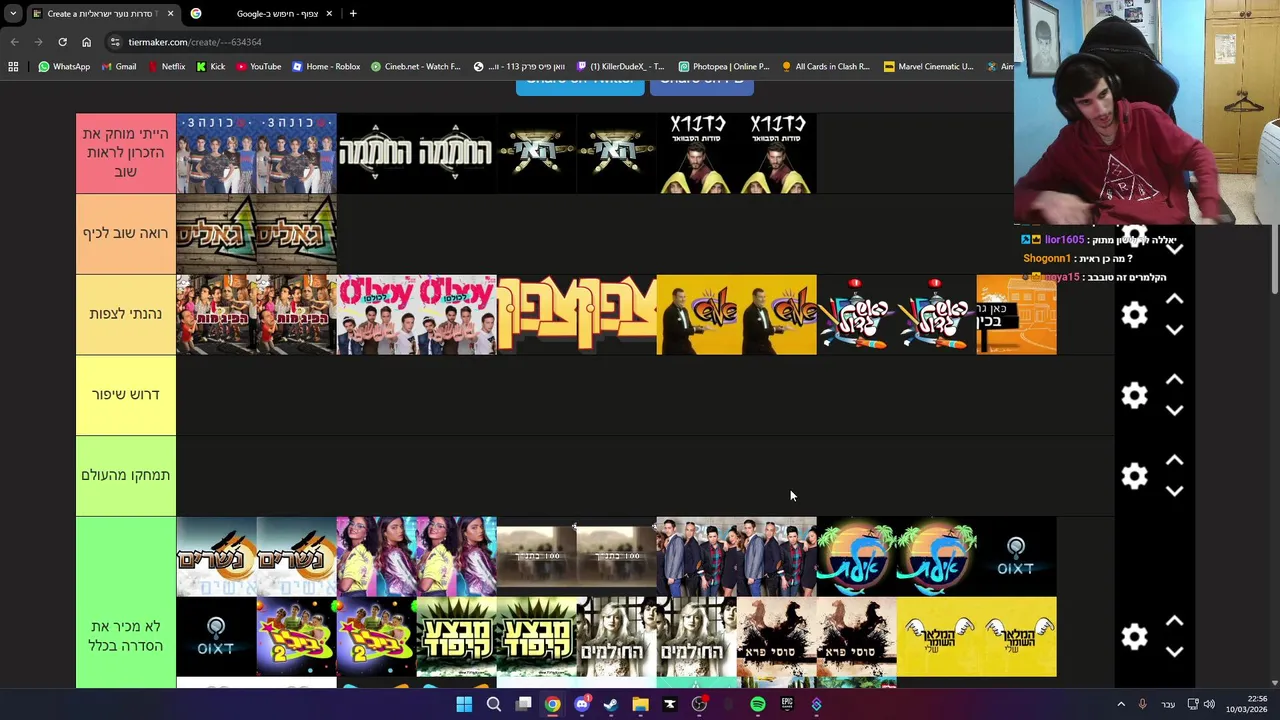View site information icon in address bar
Viewport: 1280px width, 720px height.
click(x=115, y=42)
